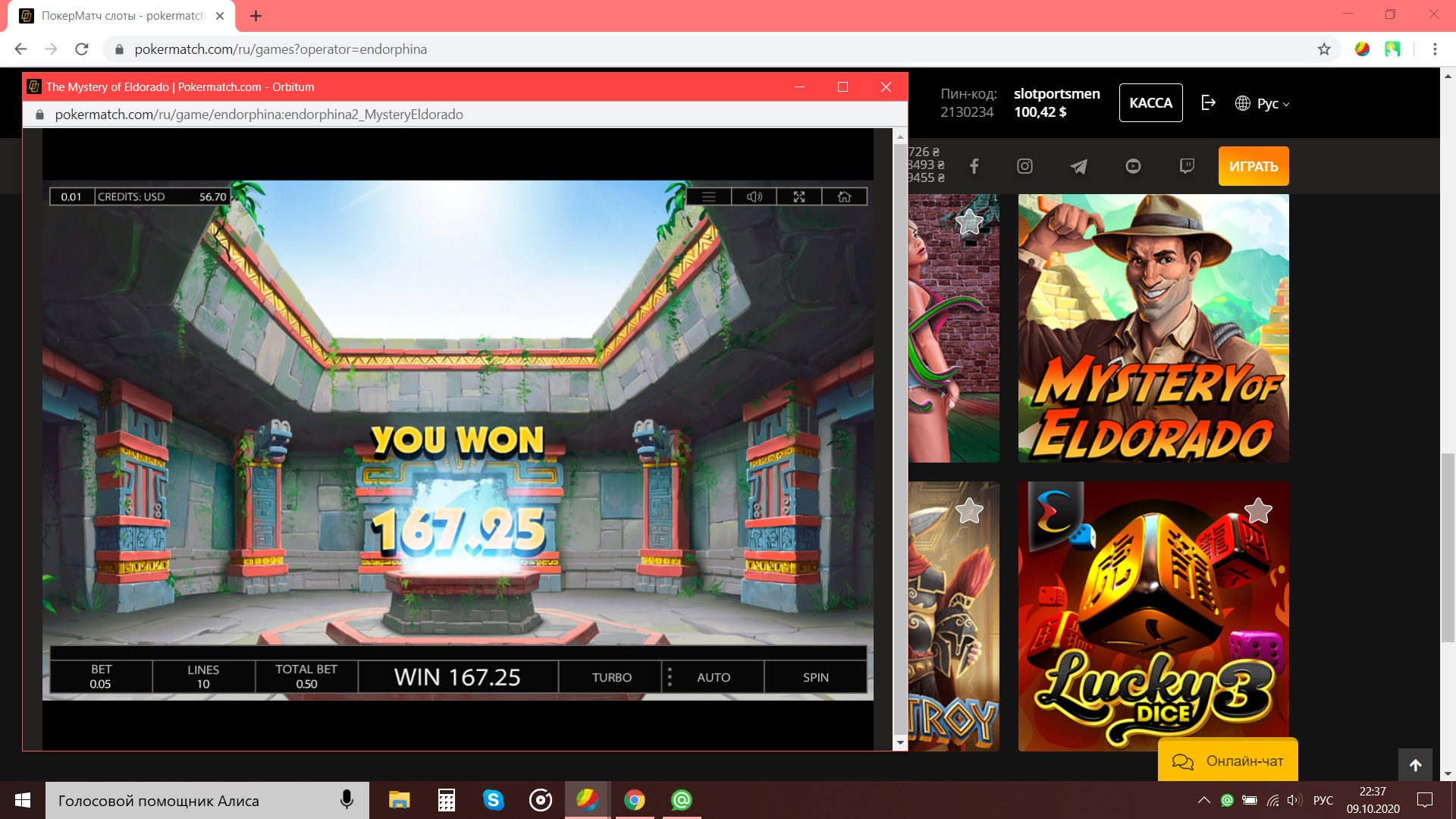Click the logout icon next to КАССА
1456x819 pixels.
click(1209, 102)
